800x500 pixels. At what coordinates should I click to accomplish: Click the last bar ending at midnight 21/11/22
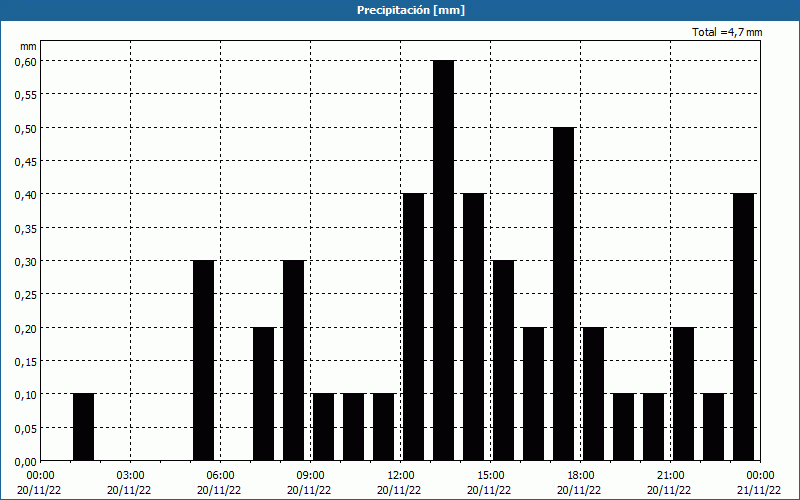tap(743, 327)
